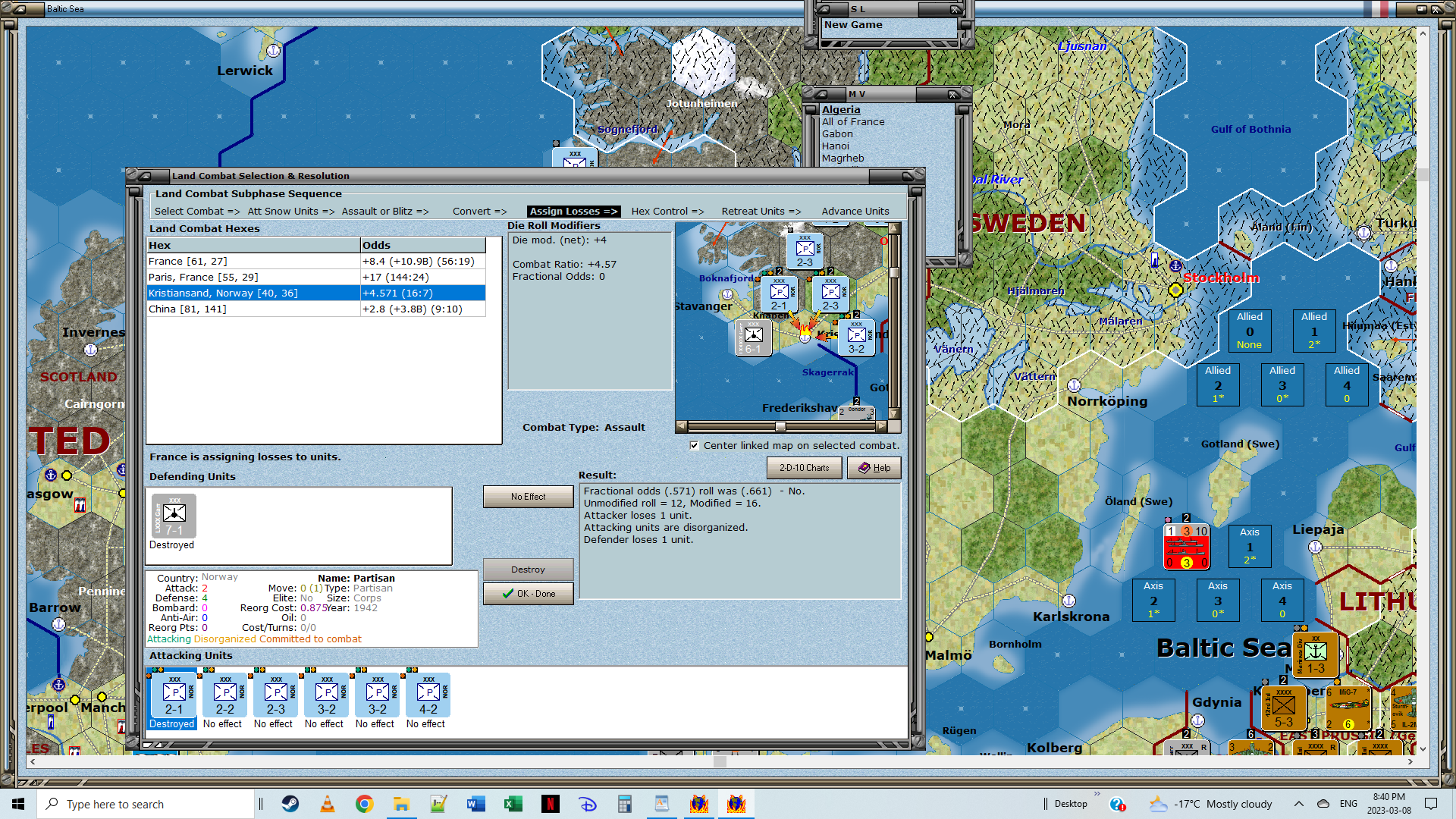Viewport: 1456px width, 819px height.
Task: Click the Assign Losses subphase step
Action: click(573, 212)
